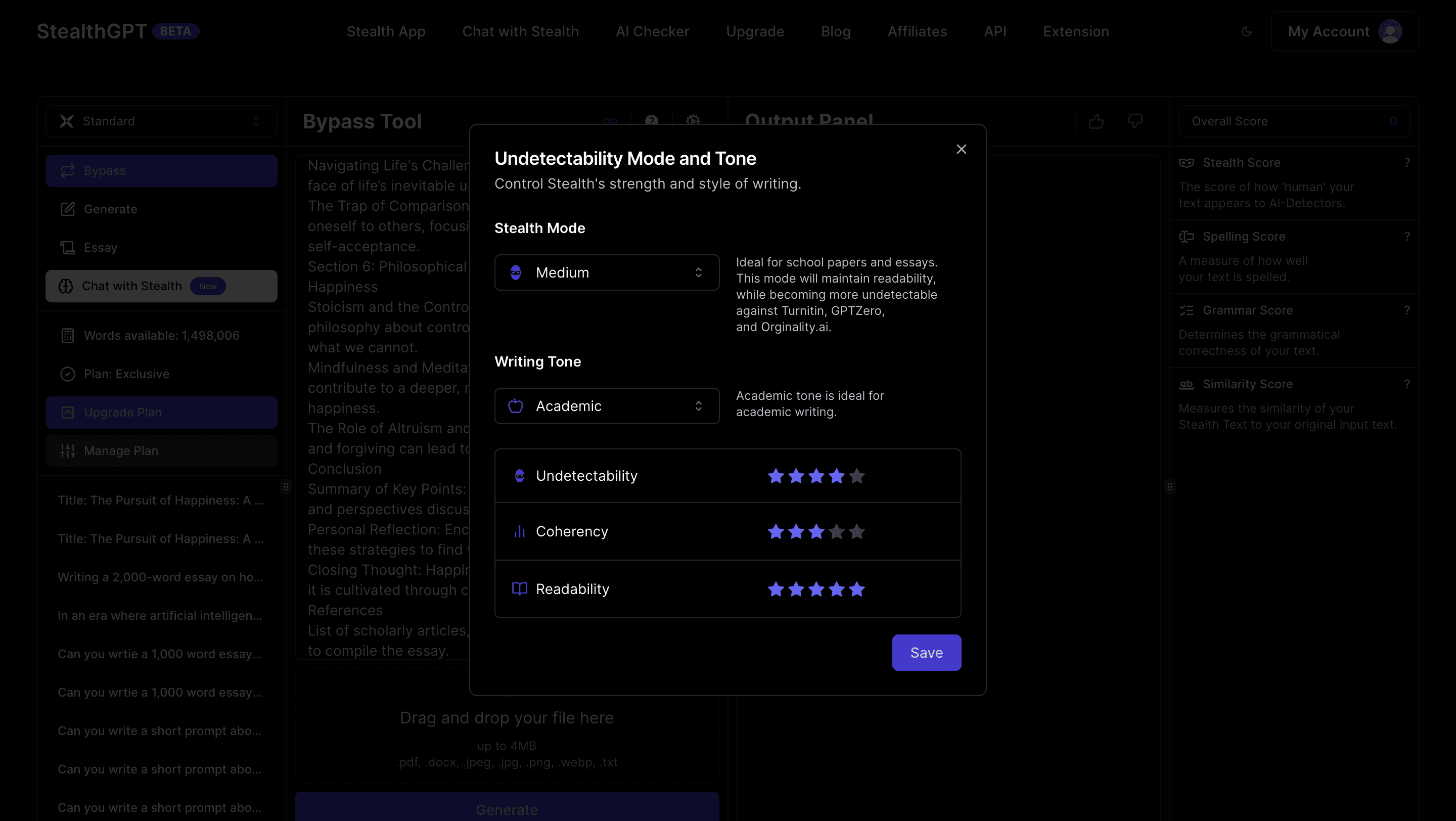The width and height of the screenshot is (1456, 821).
Task: Open the Stealth Mode Medium dropdown
Action: pos(607,272)
